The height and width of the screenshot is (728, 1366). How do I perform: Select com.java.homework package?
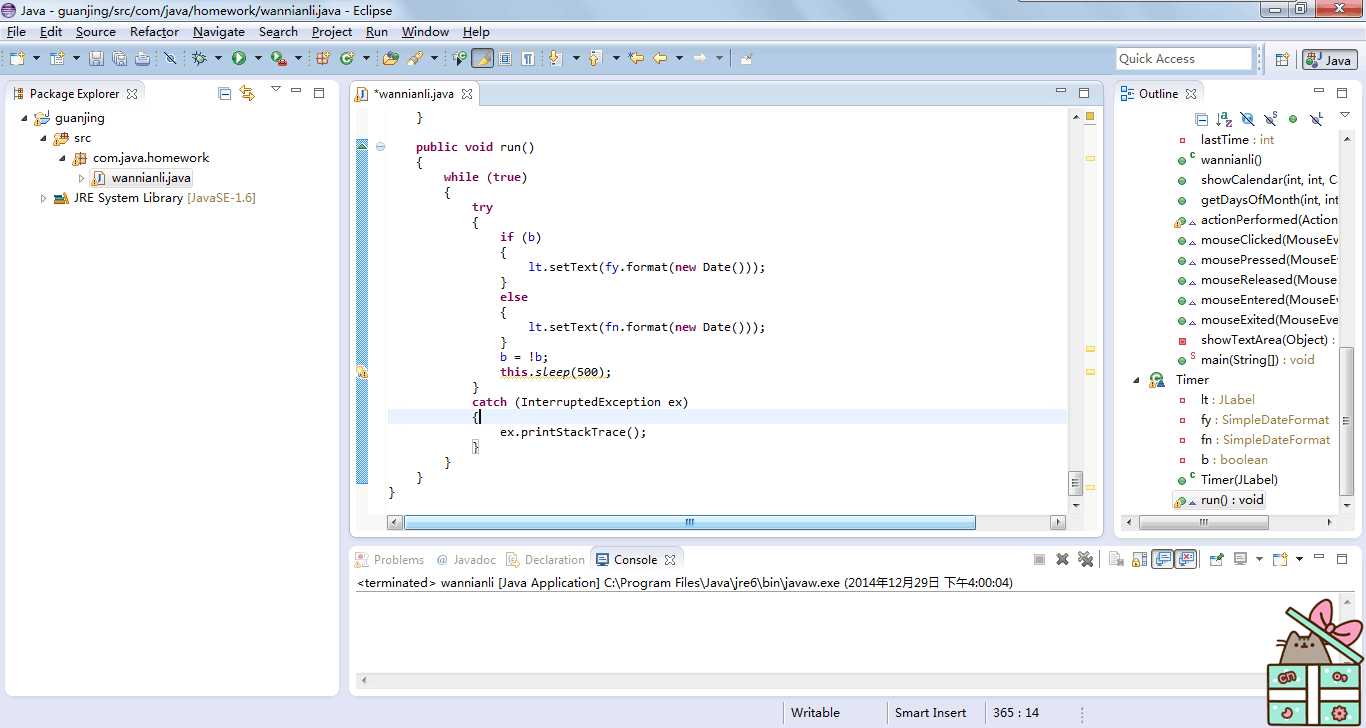(x=141, y=158)
